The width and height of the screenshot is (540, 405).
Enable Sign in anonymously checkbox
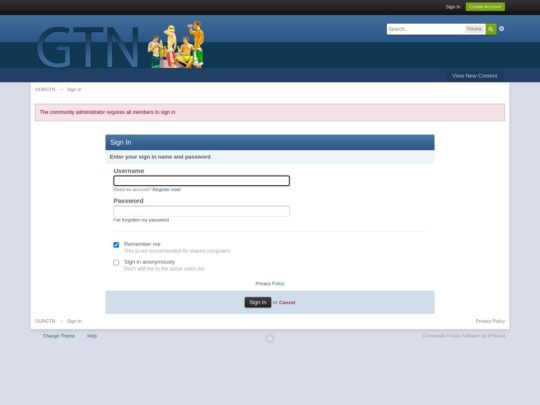pyautogui.click(x=116, y=262)
